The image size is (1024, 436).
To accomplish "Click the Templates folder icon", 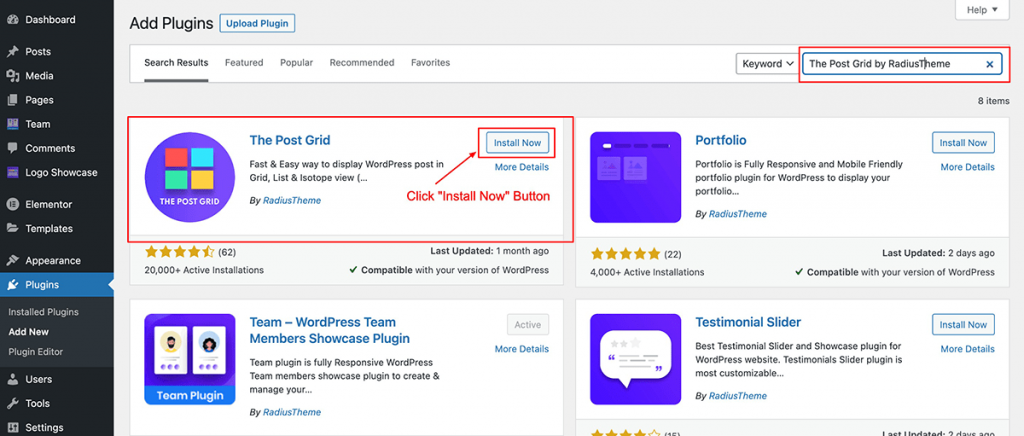I will pyautogui.click(x=12, y=228).
